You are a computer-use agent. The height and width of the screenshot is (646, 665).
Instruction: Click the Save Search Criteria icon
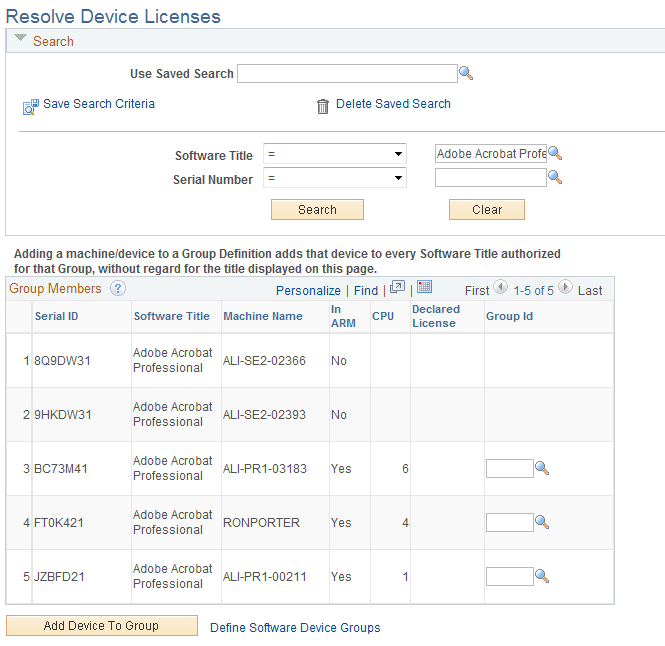tap(31, 106)
